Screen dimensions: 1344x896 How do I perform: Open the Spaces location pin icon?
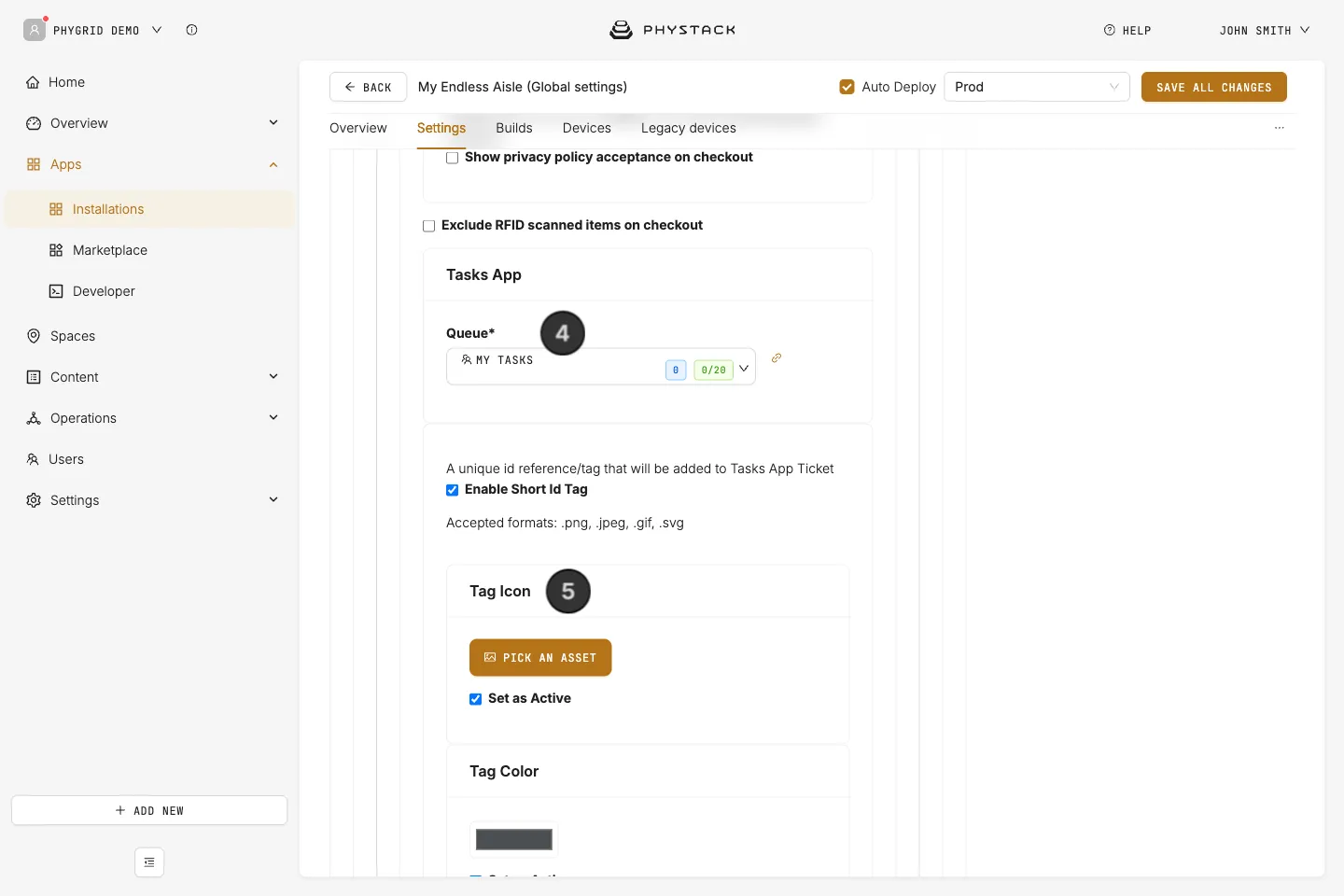(x=34, y=336)
